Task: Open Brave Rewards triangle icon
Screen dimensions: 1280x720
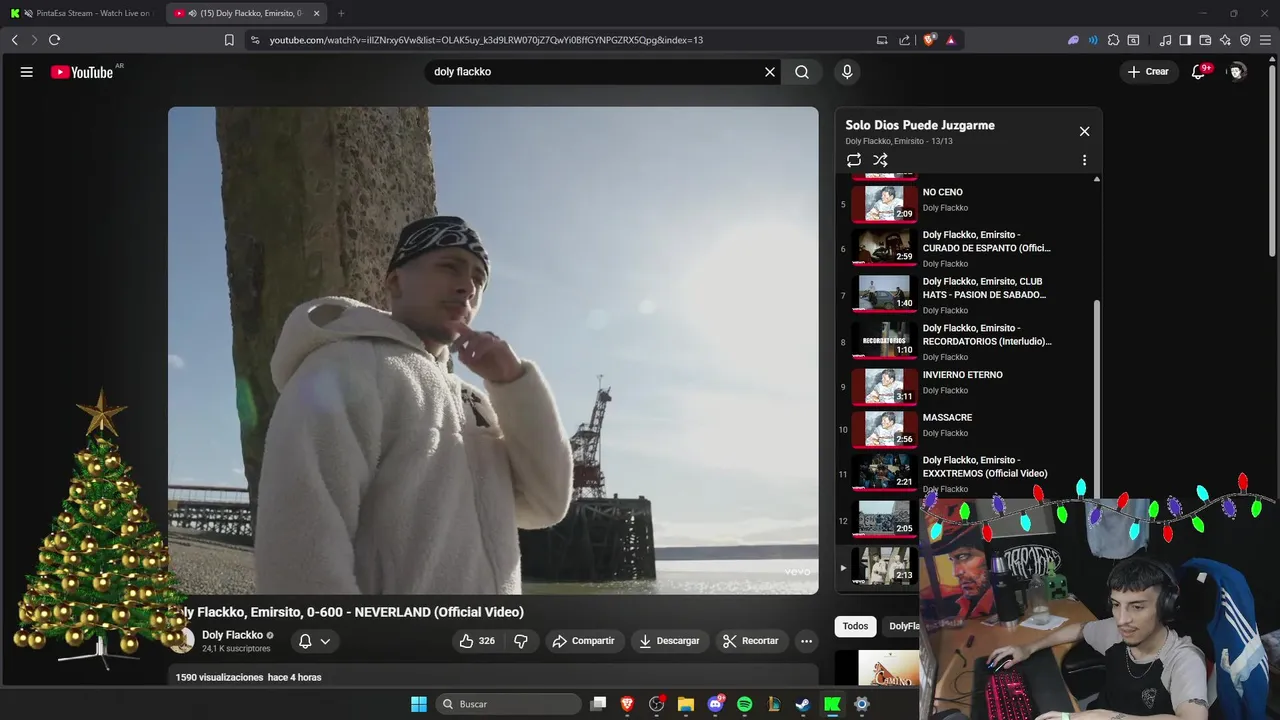Action: click(950, 40)
